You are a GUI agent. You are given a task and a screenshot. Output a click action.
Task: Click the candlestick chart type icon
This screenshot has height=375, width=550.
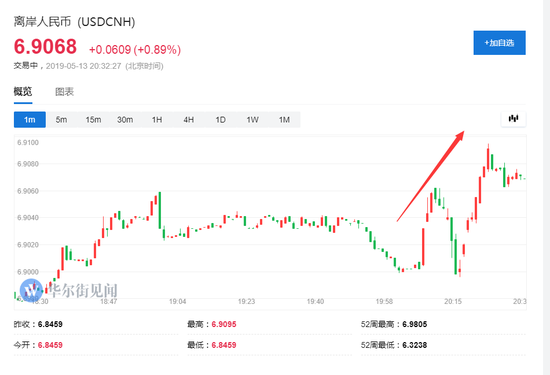pos(513,119)
